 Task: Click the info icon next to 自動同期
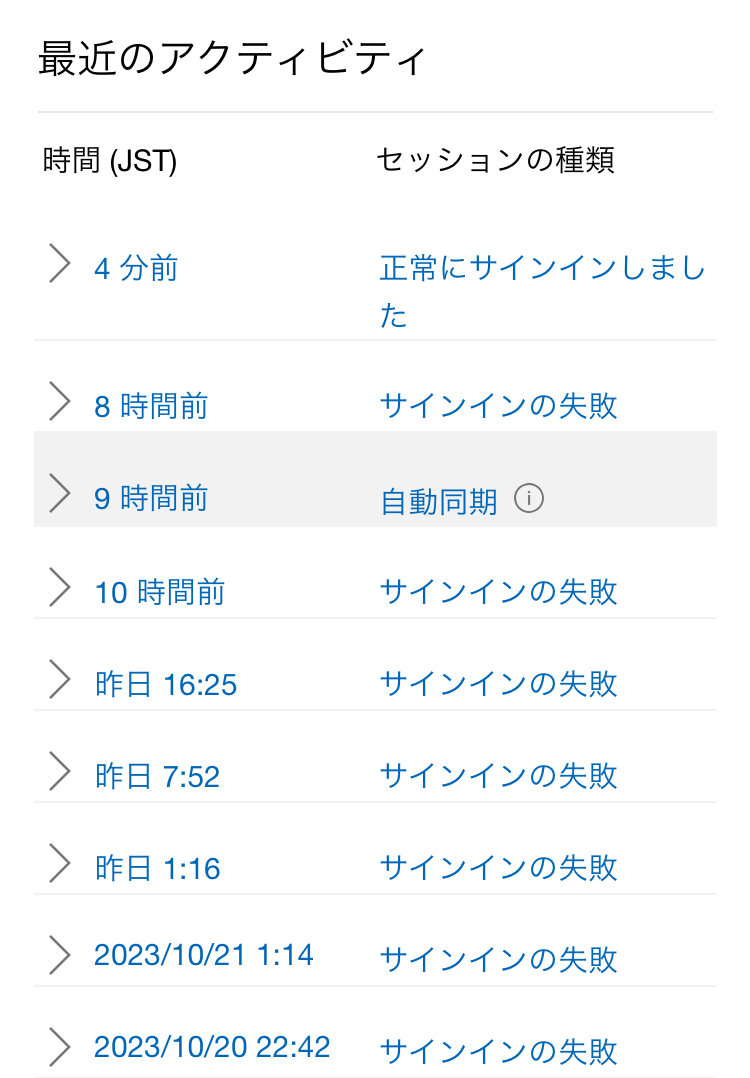529,498
